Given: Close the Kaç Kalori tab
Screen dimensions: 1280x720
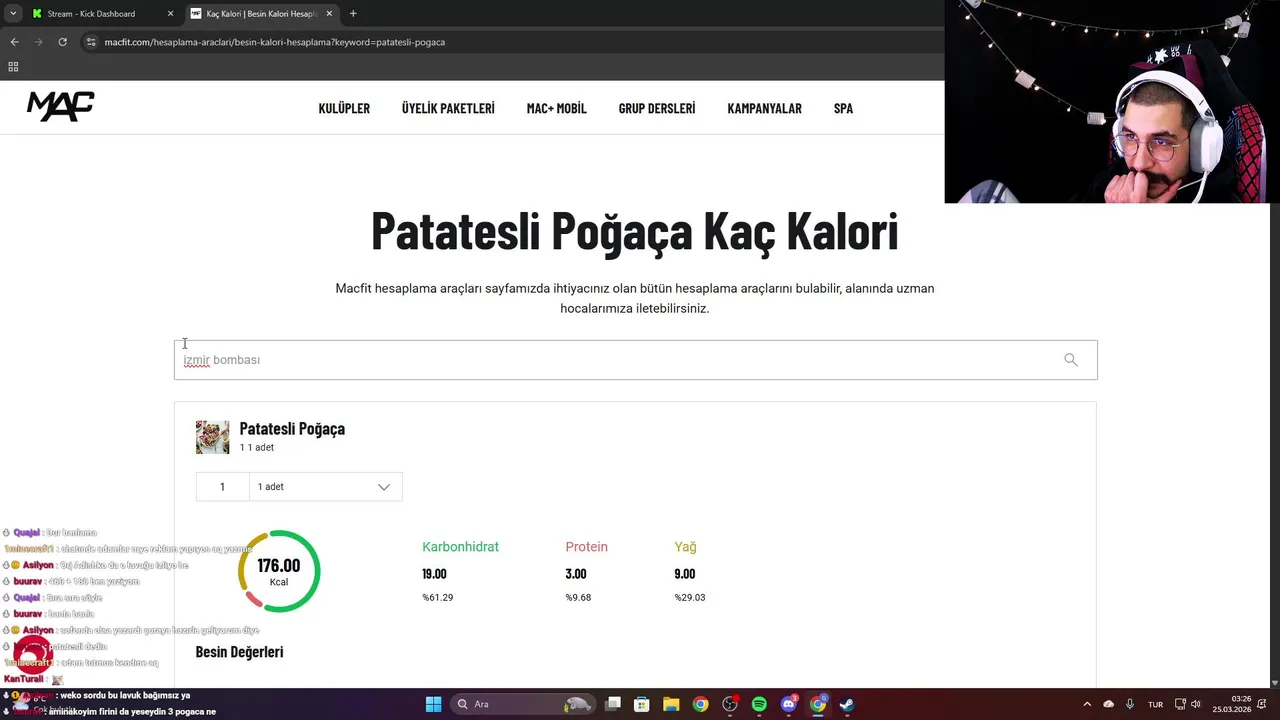Looking at the screenshot, I should coord(329,14).
